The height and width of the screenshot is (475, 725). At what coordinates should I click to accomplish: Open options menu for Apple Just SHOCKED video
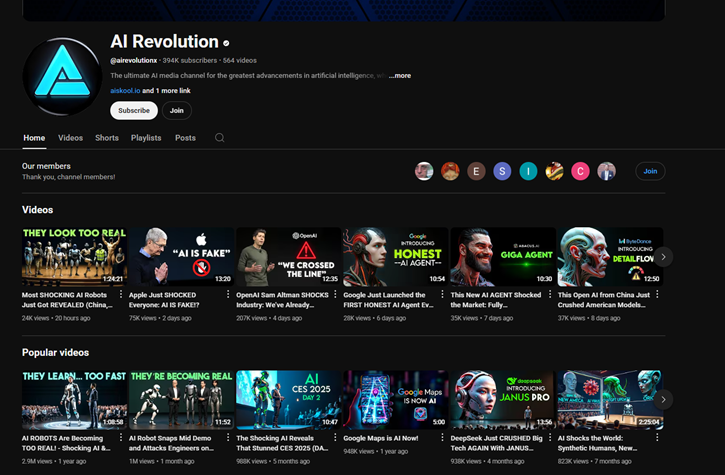[228, 295]
